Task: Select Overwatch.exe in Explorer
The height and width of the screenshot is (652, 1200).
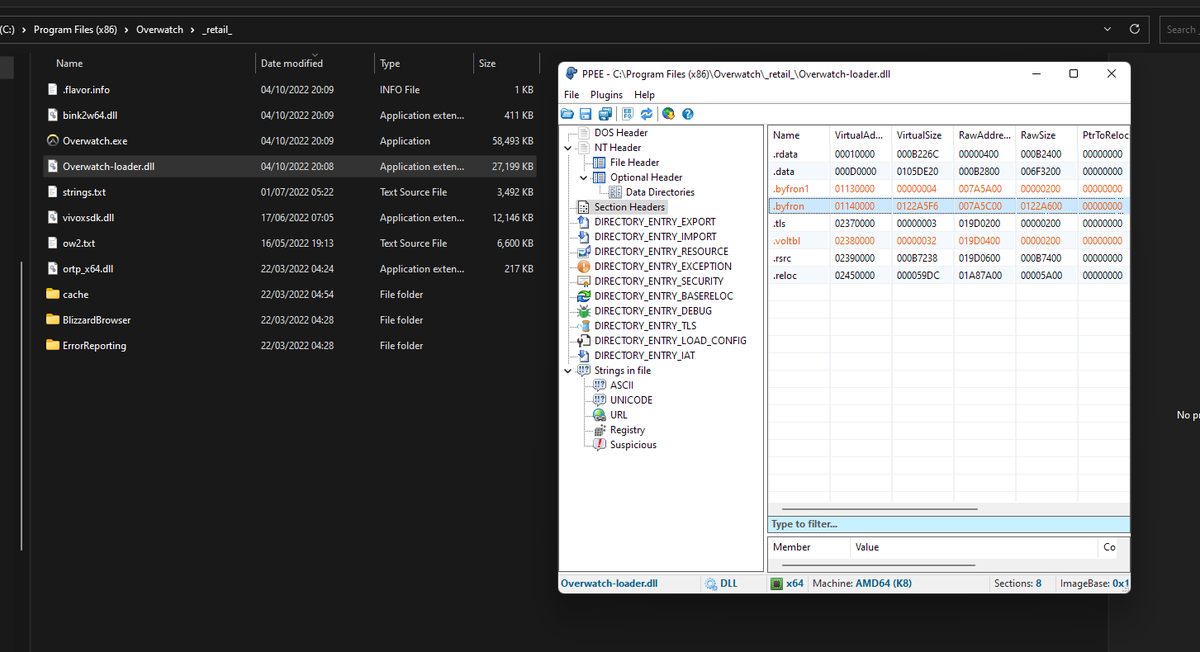Action: point(94,141)
